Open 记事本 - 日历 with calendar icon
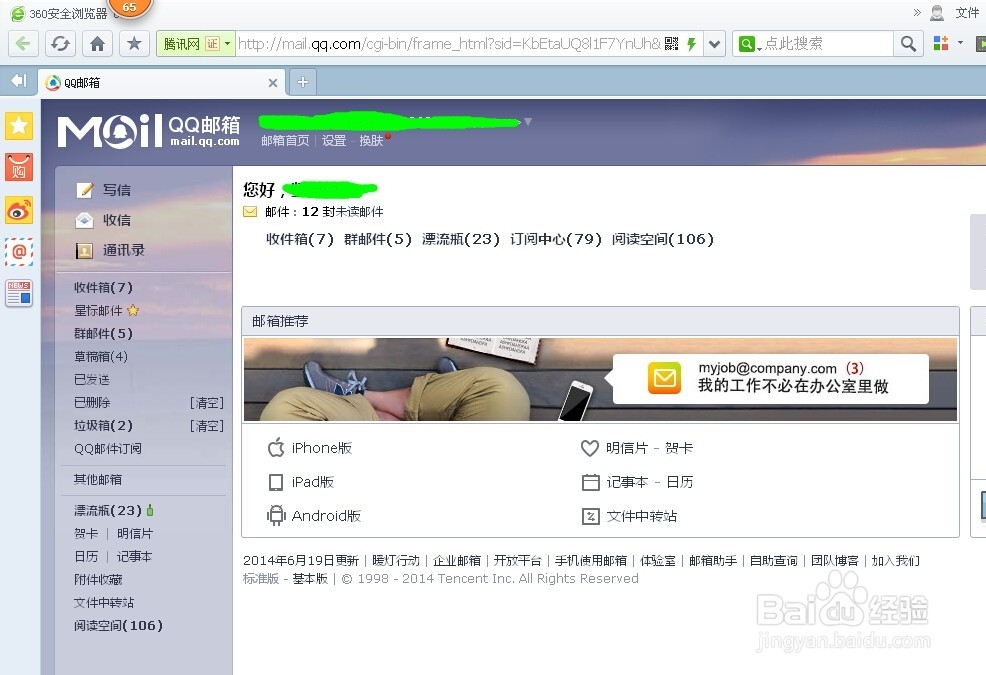 point(637,482)
